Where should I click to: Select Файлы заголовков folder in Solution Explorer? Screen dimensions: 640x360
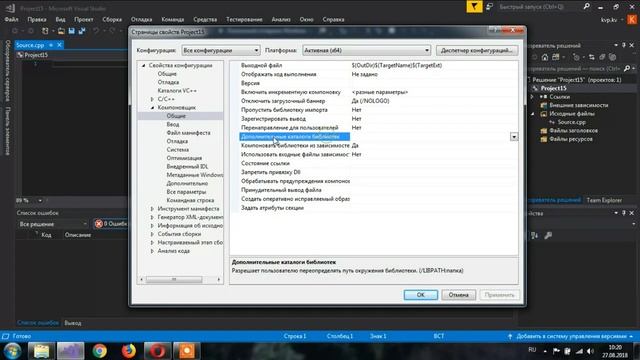point(573,131)
